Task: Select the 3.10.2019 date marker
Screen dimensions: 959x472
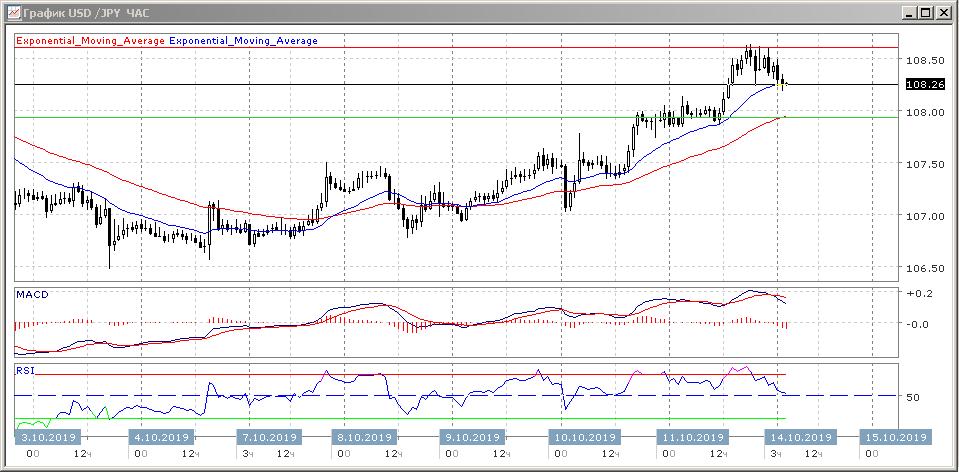Action: [x=47, y=437]
